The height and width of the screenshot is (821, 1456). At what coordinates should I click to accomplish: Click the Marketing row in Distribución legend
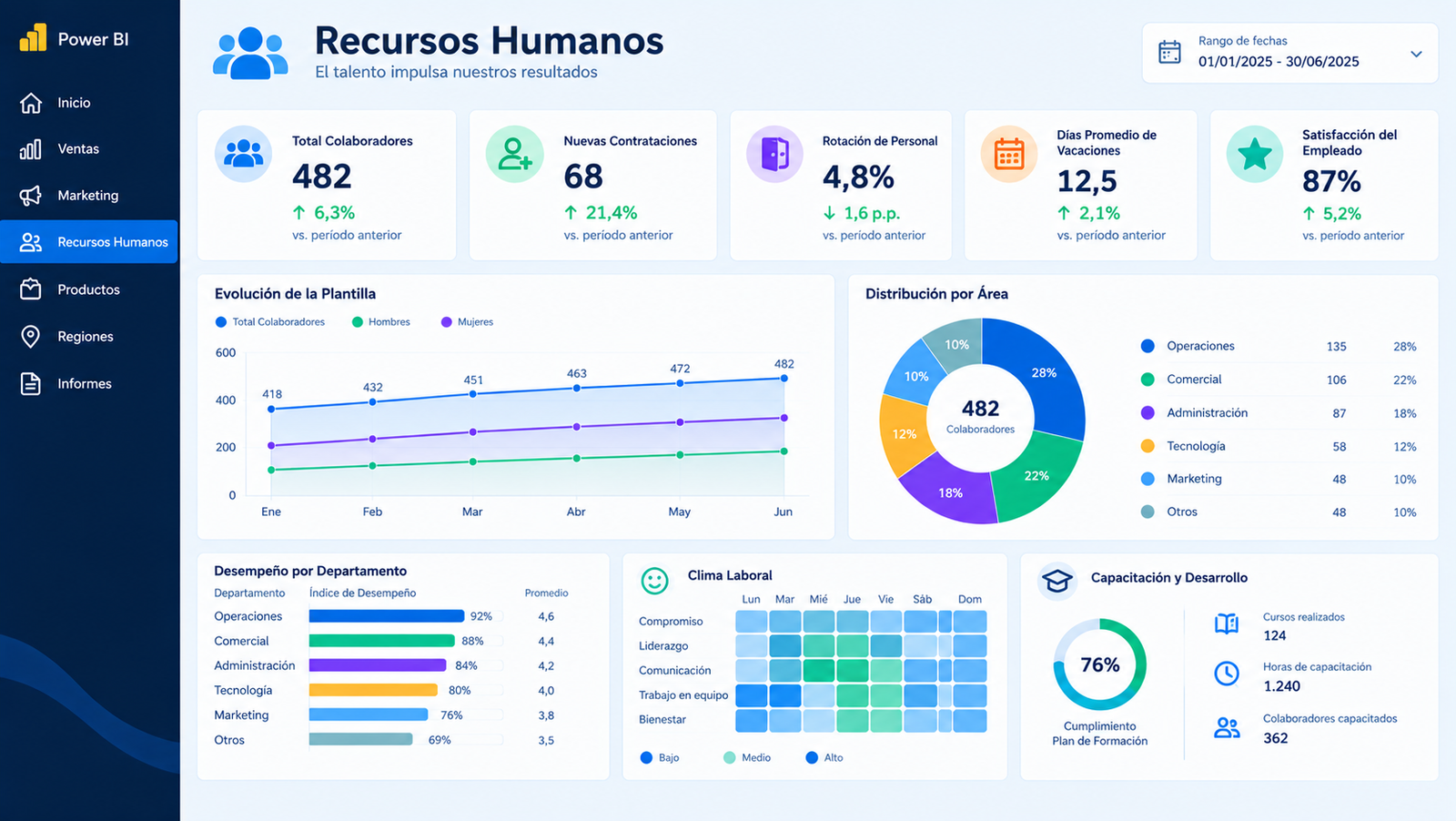coord(1279,479)
